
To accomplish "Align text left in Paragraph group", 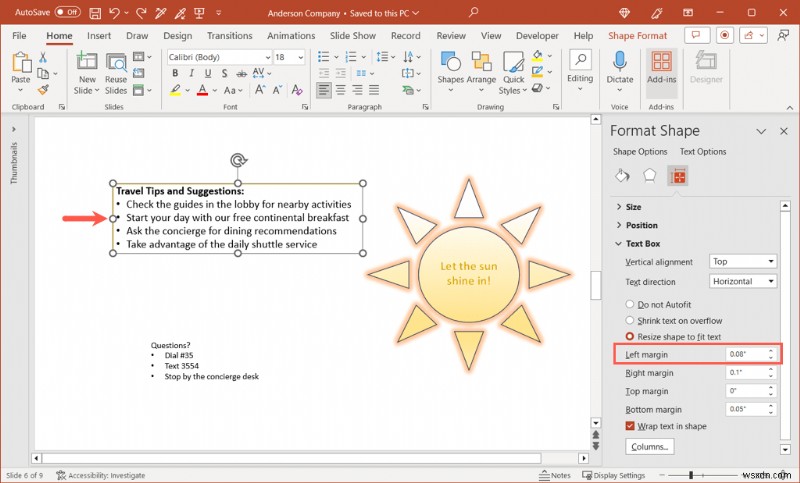I will (x=323, y=90).
